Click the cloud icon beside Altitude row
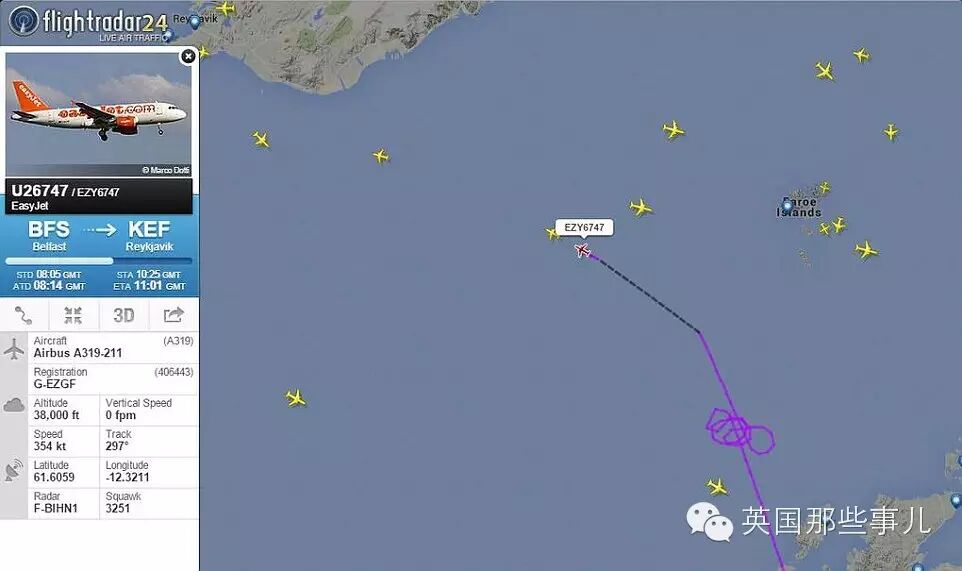Viewport: 962px width, 571px height. tap(13, 405)
